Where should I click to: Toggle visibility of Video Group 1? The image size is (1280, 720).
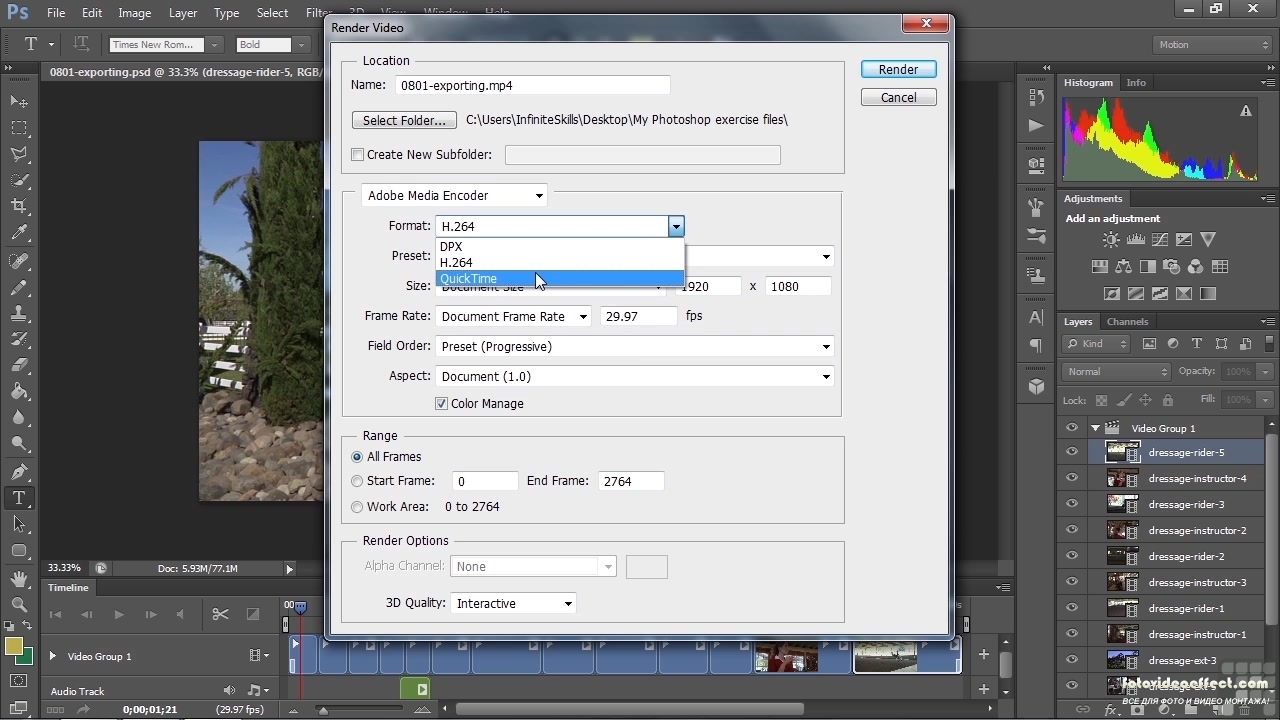tap(1072, 428)
